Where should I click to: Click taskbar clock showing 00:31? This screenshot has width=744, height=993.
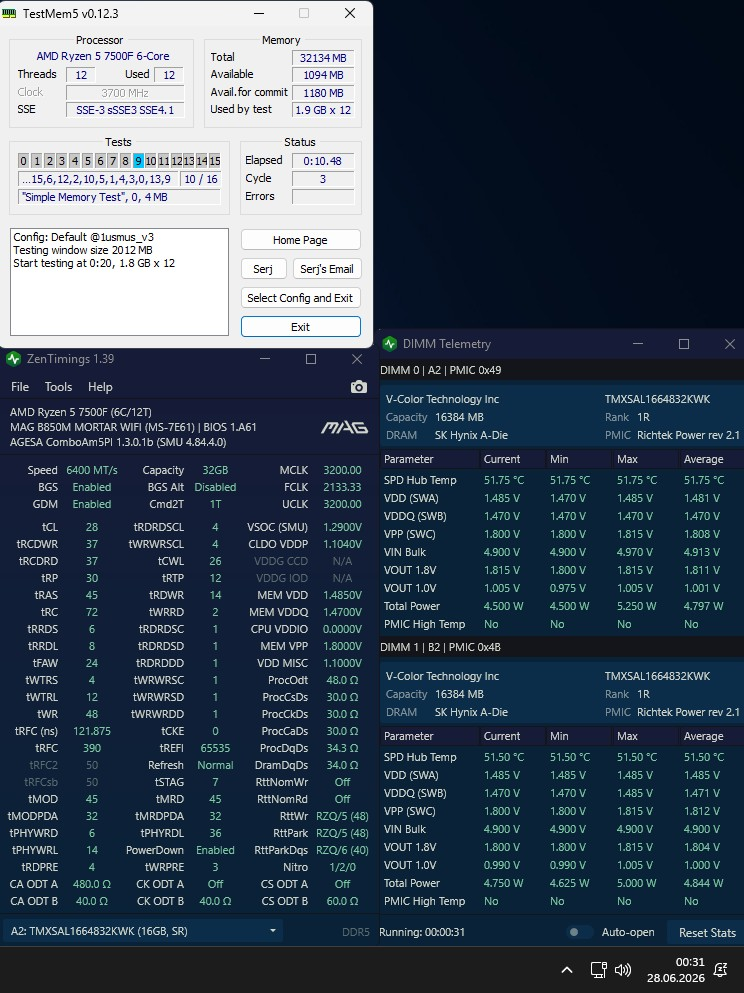(x=690, y=962)
